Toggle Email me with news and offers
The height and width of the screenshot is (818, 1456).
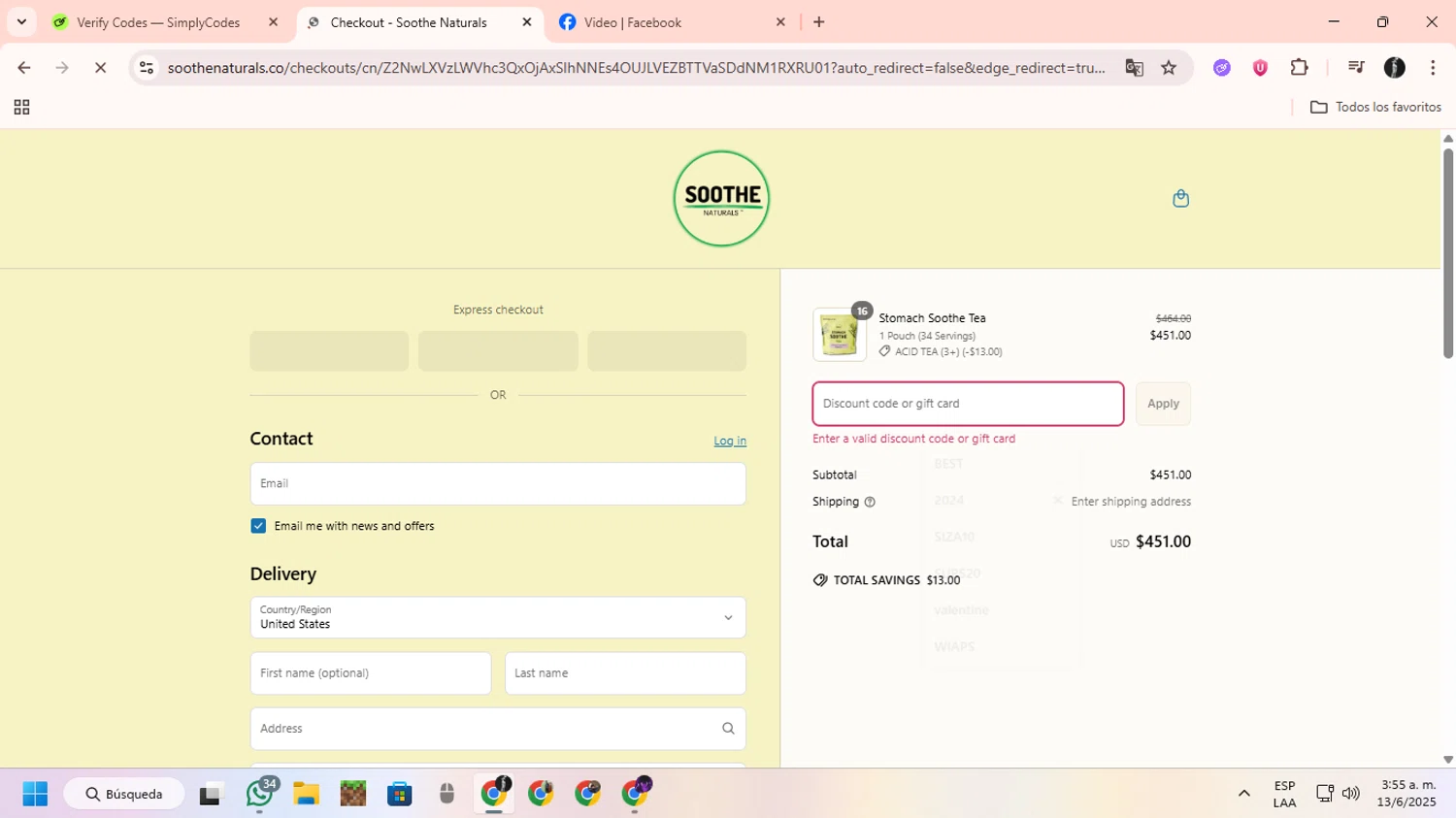tap(258, 526)
